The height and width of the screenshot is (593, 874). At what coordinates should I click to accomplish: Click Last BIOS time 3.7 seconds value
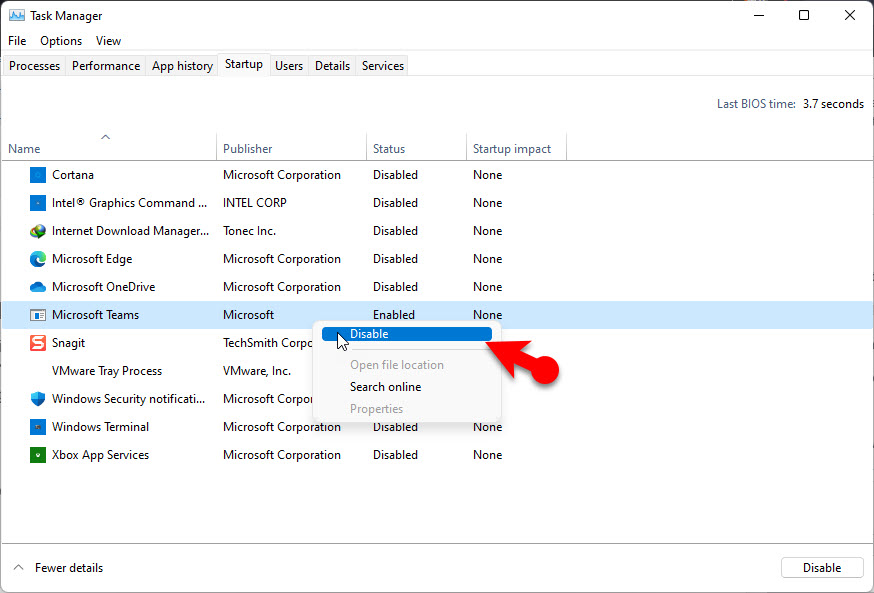pyautogui.click(x=833, y=104)
